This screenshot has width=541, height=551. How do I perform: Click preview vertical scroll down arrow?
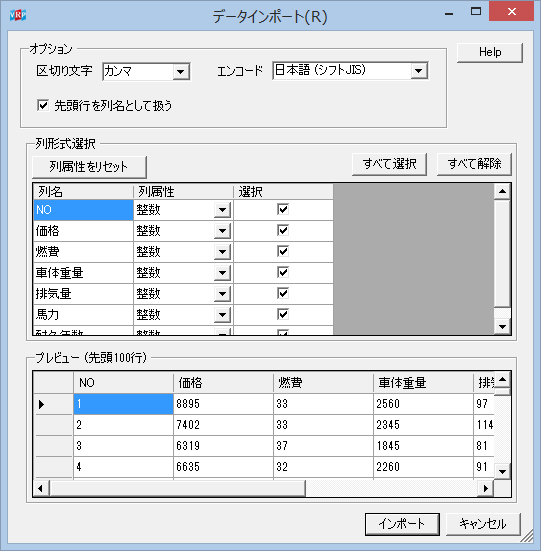502,472
